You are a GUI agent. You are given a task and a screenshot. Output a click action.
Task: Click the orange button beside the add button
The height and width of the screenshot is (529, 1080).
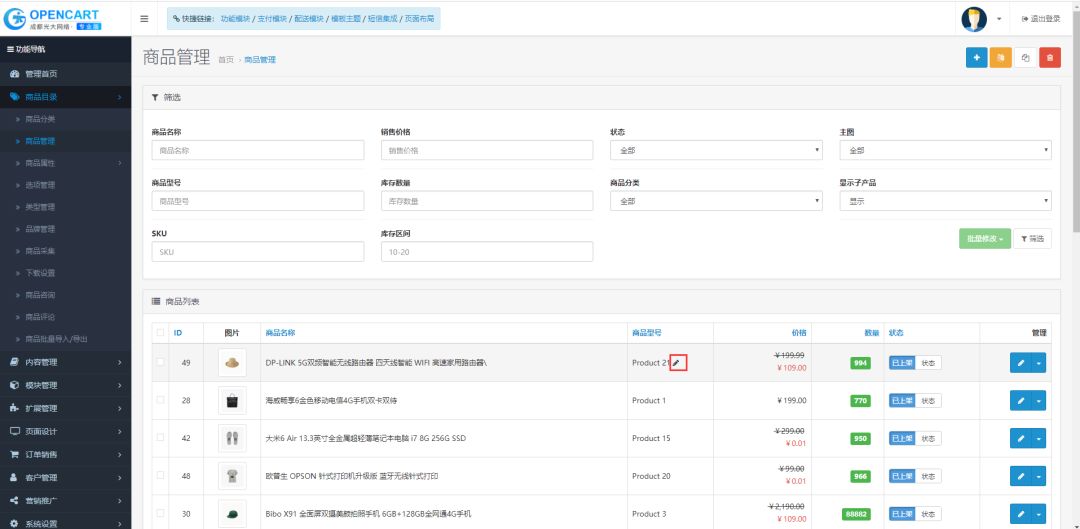(x=1000, y=58)
